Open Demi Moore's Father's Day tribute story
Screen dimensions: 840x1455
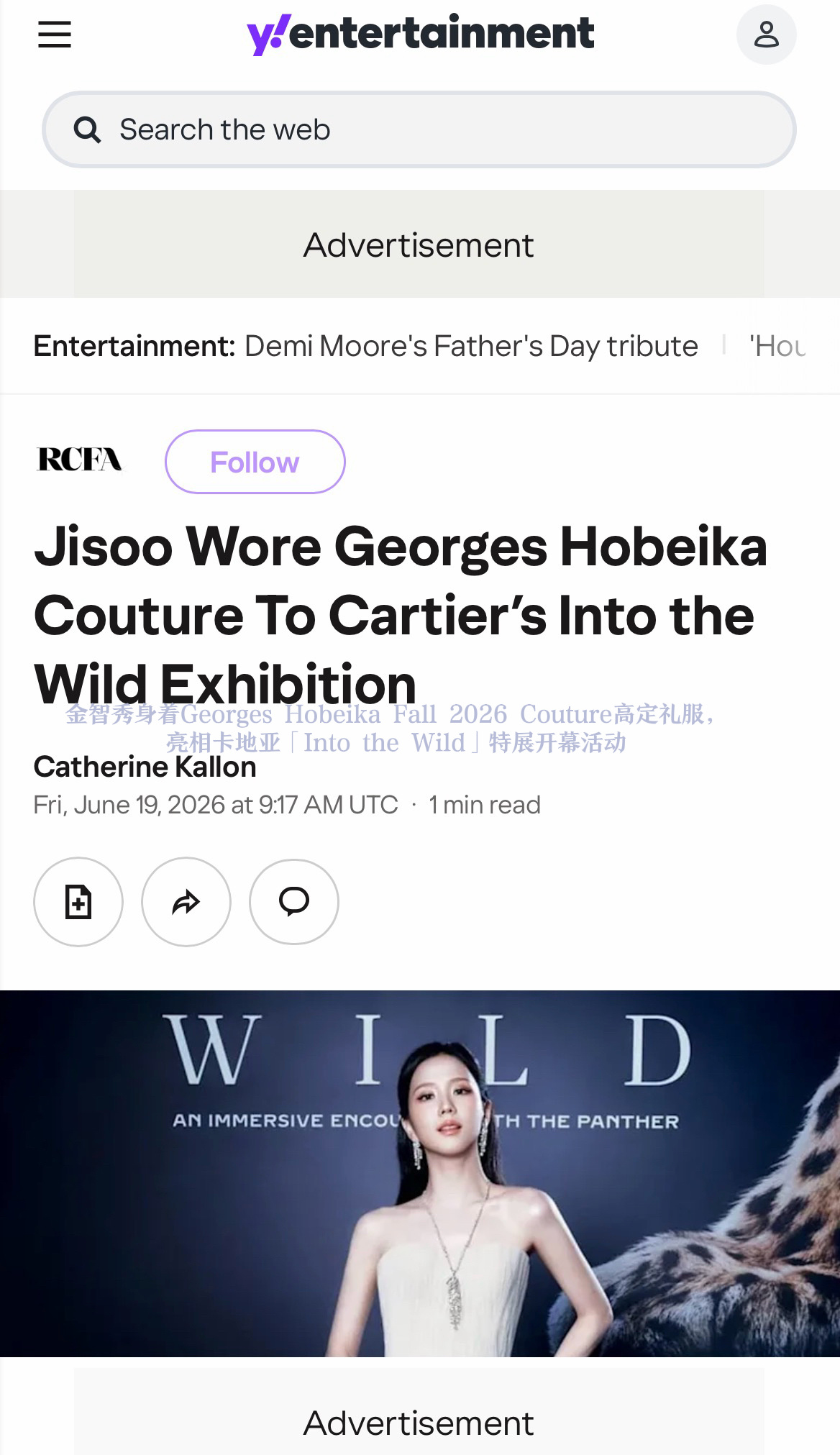pyautogui.click(x=471, y=346)
